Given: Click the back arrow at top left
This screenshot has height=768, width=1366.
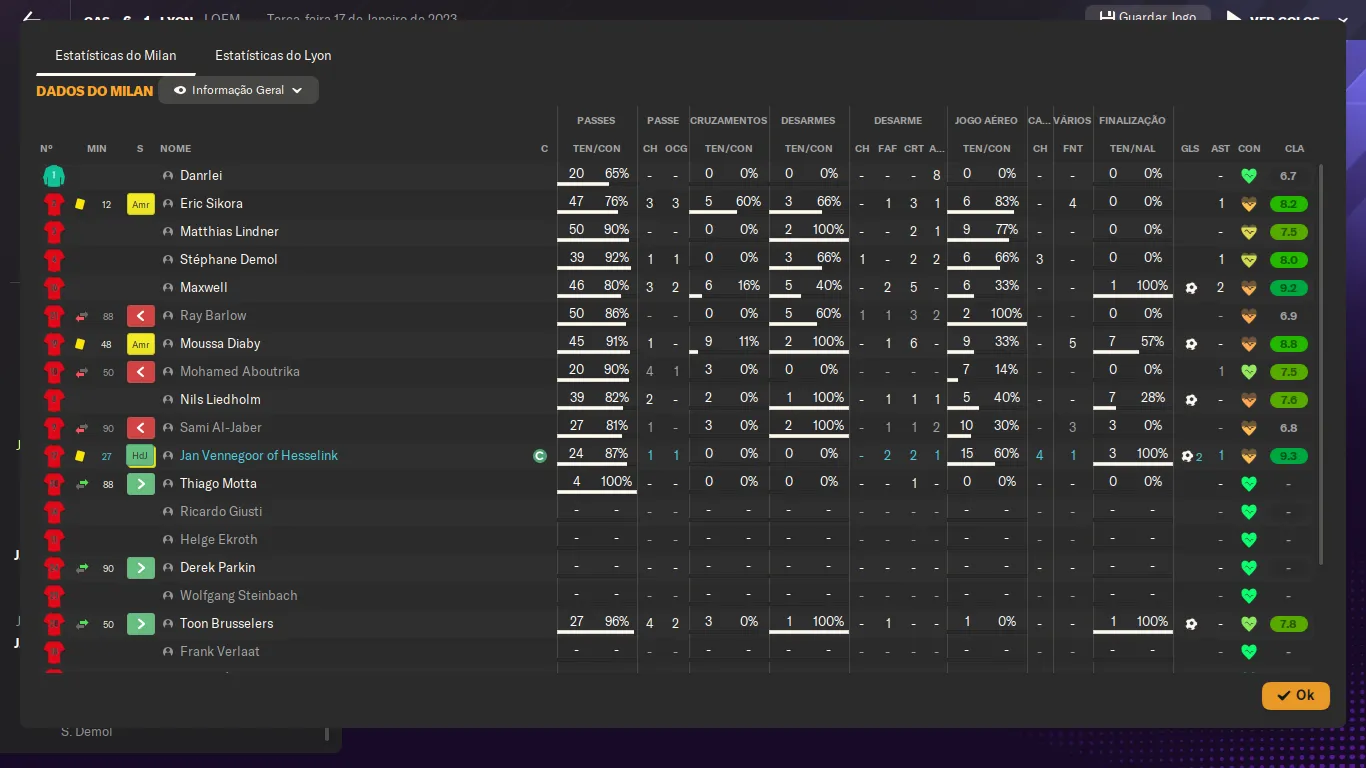Looking at the screenshot, I should click(x=31, y=18).
